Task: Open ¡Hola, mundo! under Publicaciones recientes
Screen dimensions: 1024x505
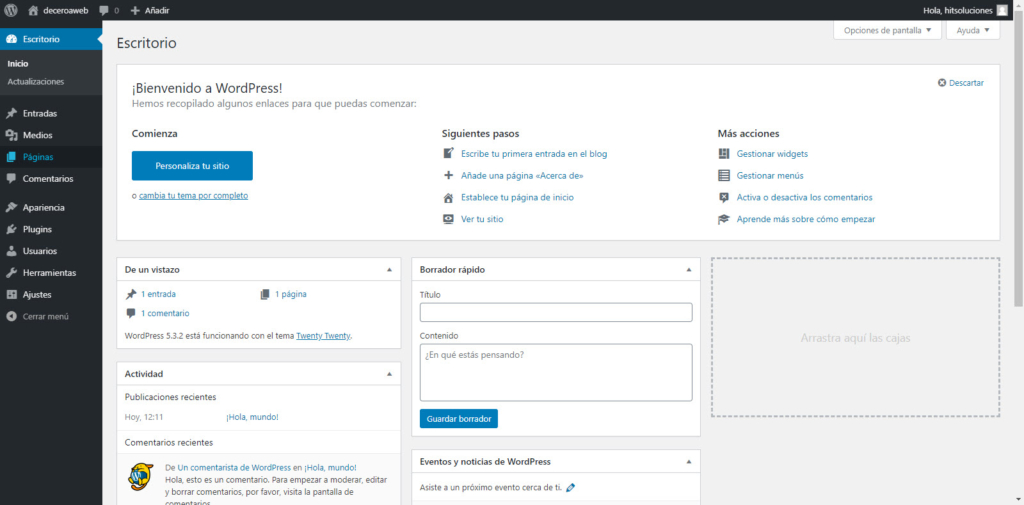Action: click(252, 417)
